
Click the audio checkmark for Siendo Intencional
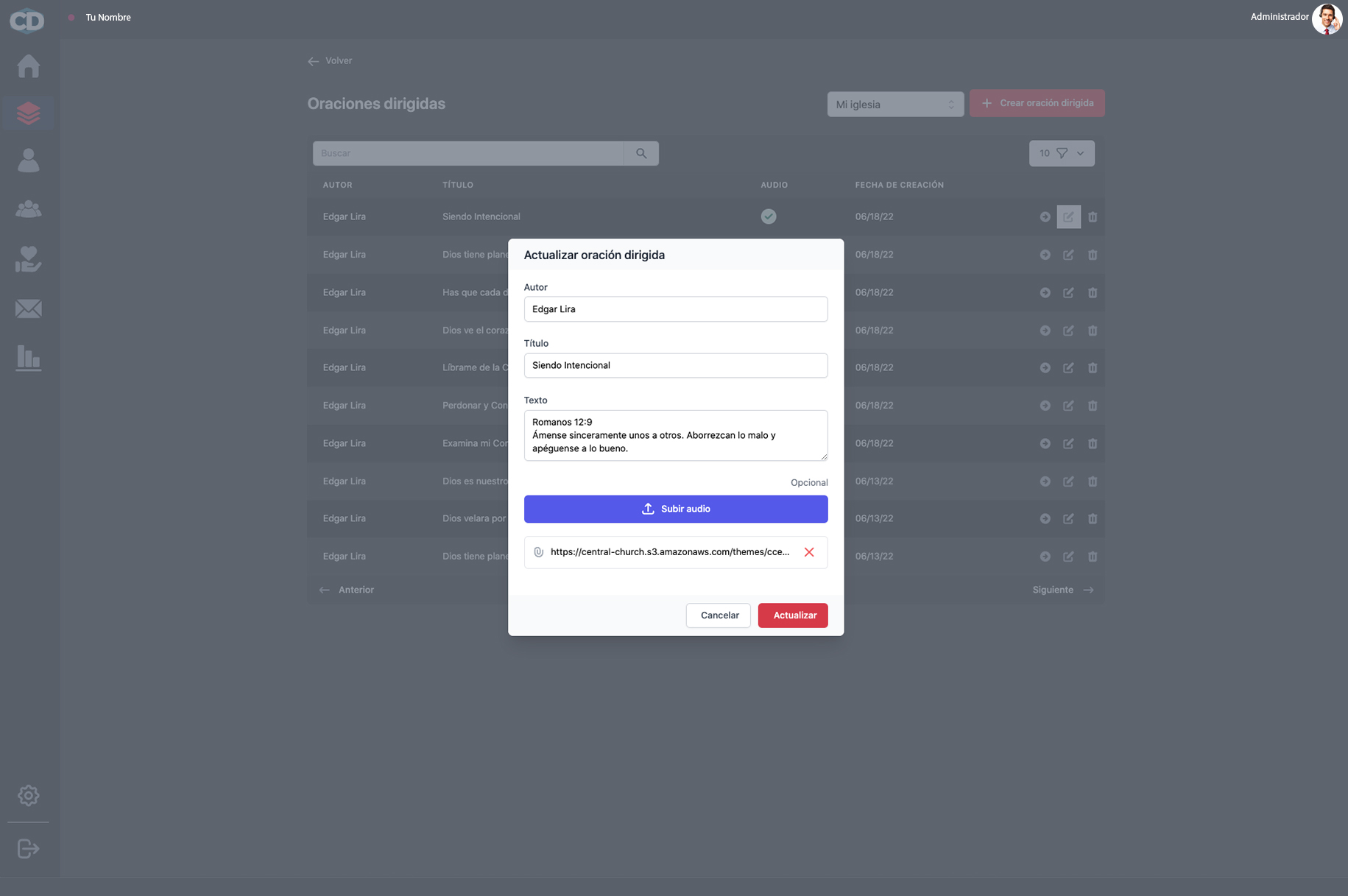(769, 216)
